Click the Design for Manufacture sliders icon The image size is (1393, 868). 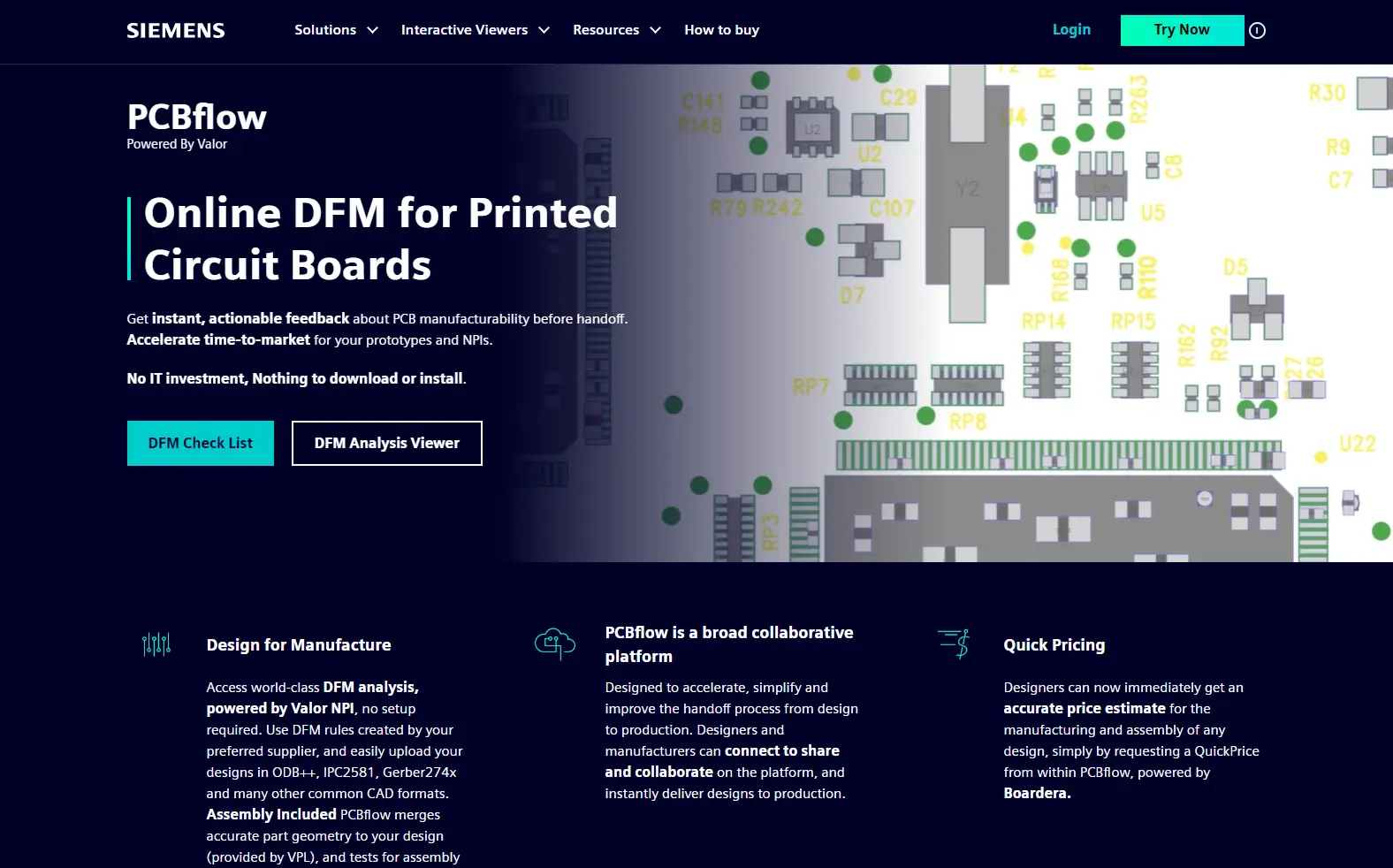[x=156, y=644]
